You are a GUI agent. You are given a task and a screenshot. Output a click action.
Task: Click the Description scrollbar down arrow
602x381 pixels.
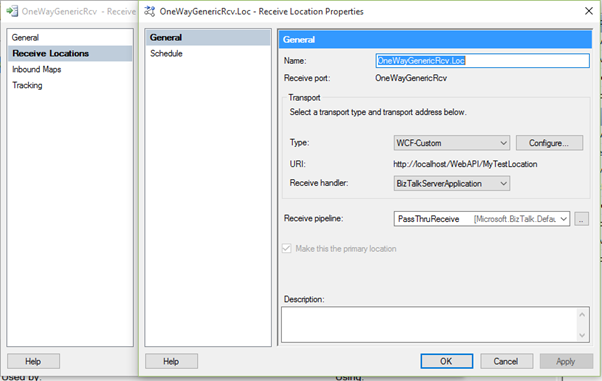tap(582, 335)
